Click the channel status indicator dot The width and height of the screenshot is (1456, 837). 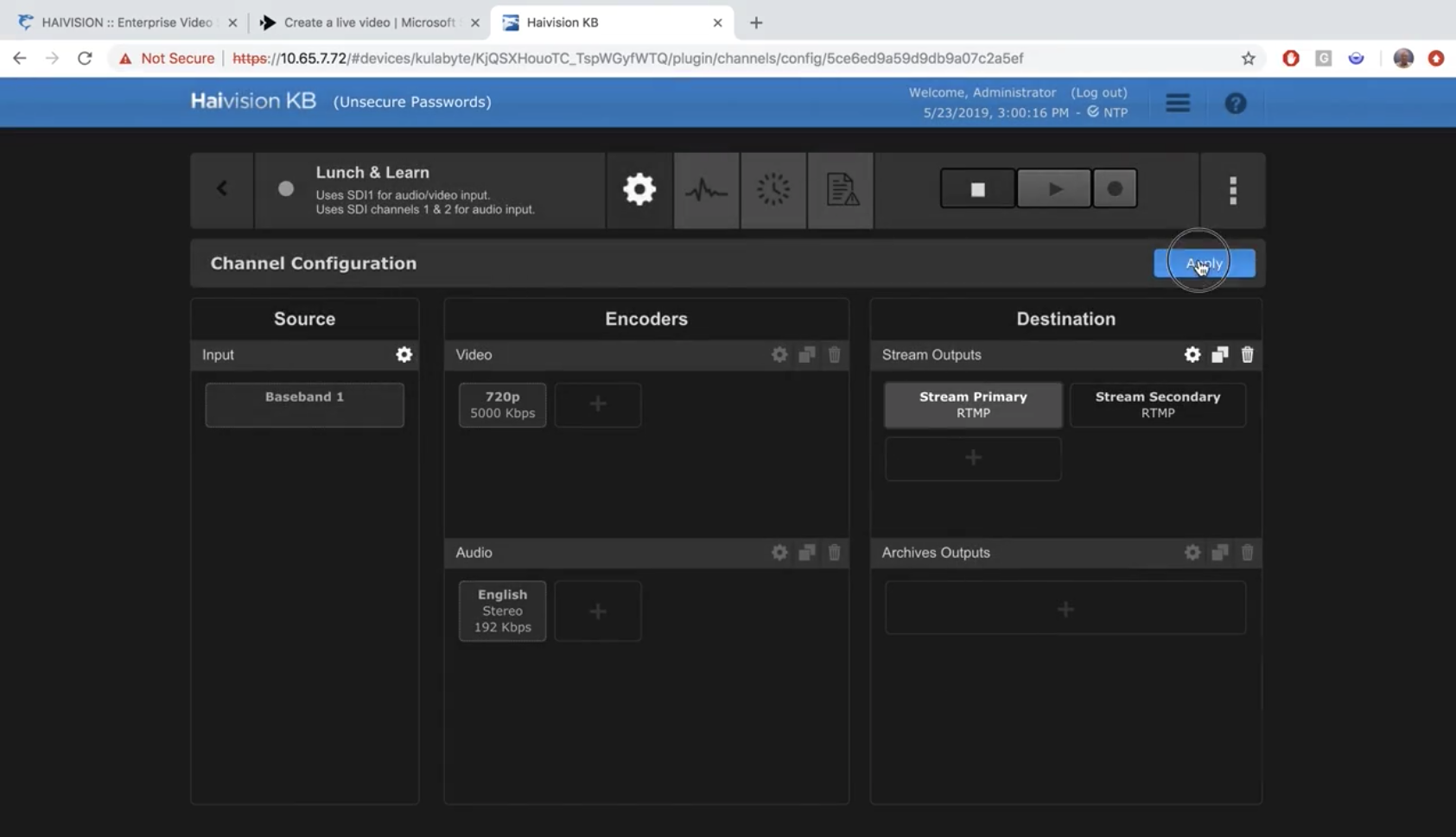pos(286,189)
